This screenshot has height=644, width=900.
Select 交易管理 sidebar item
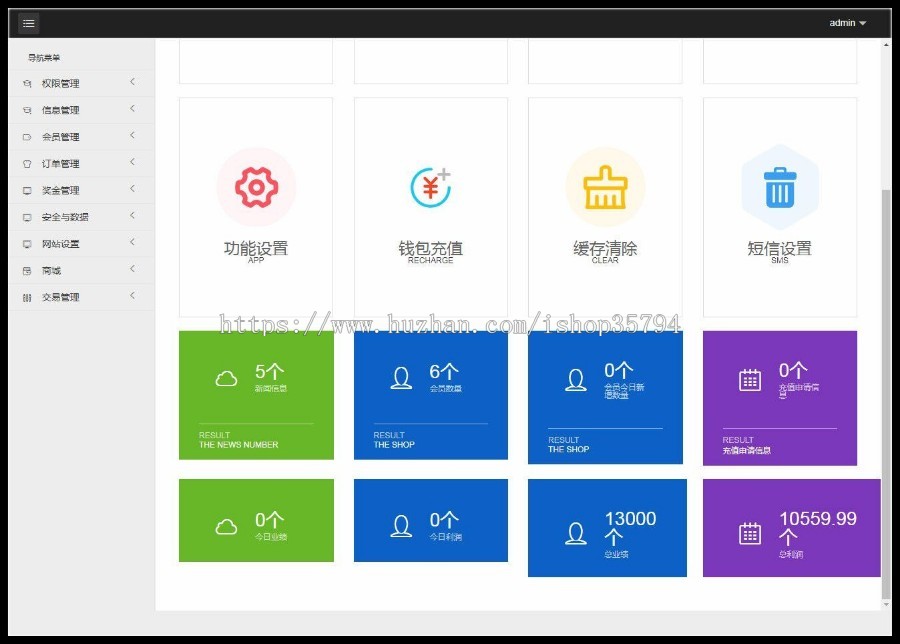[81, 297]
